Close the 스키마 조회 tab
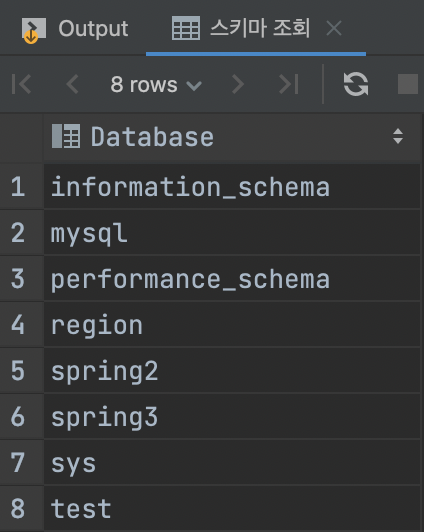This screenshot has width=424, height=532. 334,28
